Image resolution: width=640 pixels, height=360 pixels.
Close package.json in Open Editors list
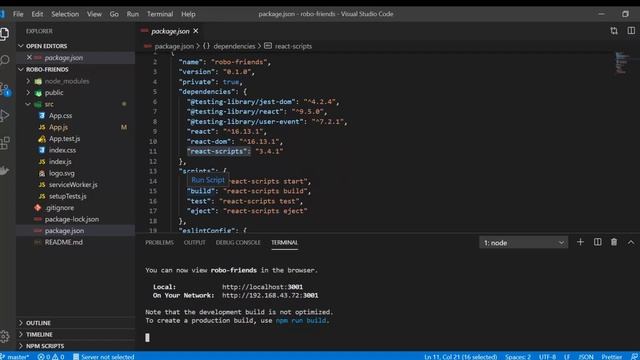tap(29, 58)
